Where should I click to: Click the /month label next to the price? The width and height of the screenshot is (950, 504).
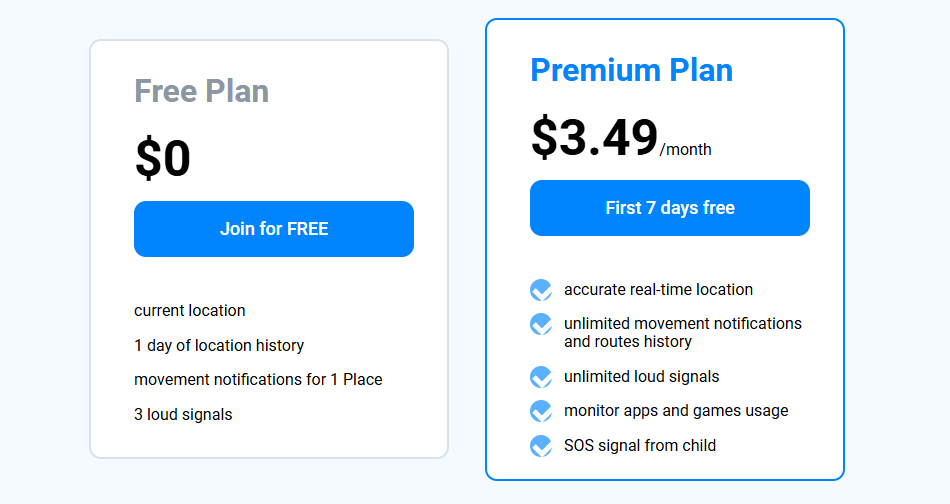pyautogui.click(x=686, y=150)
